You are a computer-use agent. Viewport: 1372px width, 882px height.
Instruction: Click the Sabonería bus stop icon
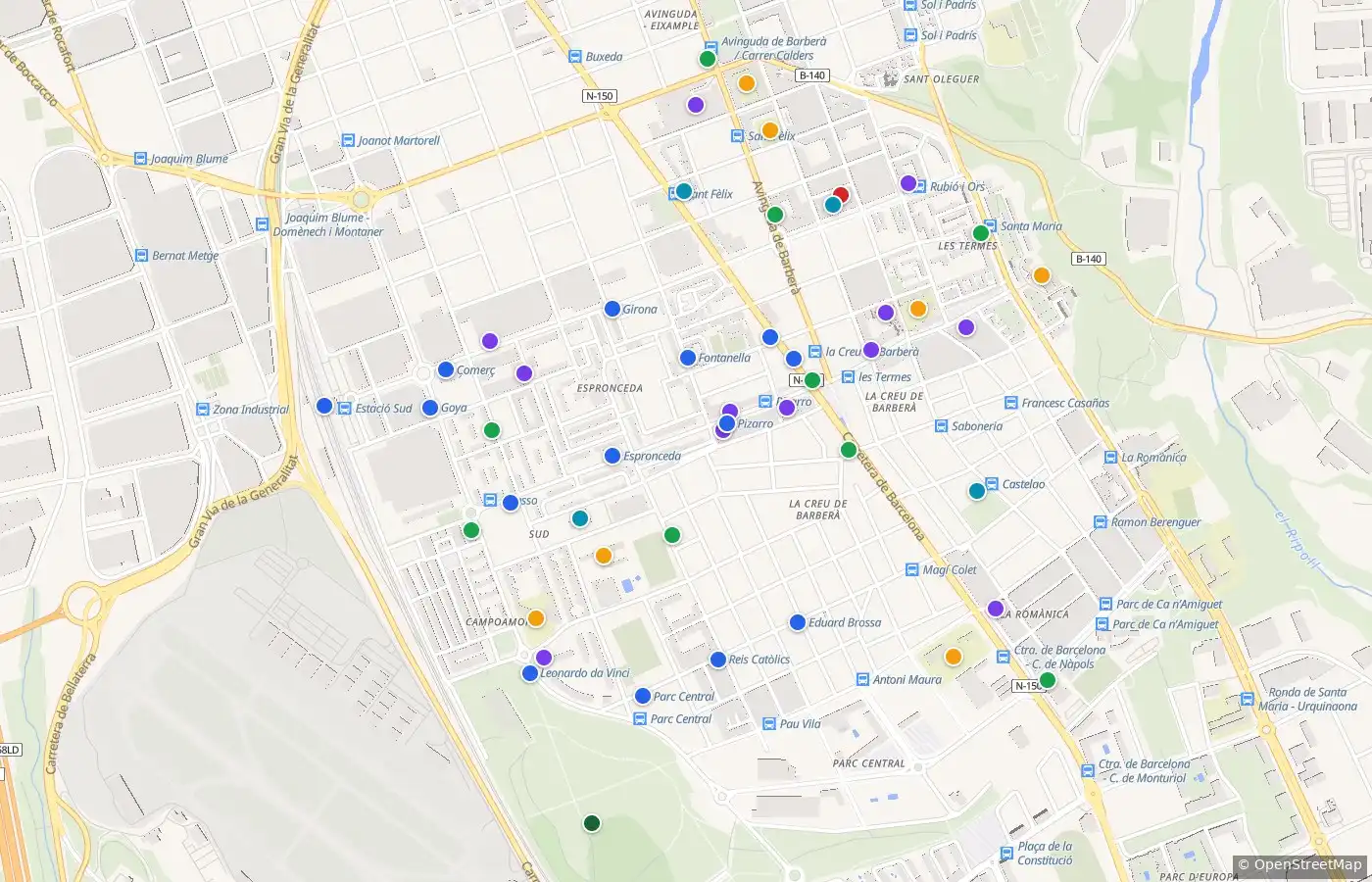[941, 426]
